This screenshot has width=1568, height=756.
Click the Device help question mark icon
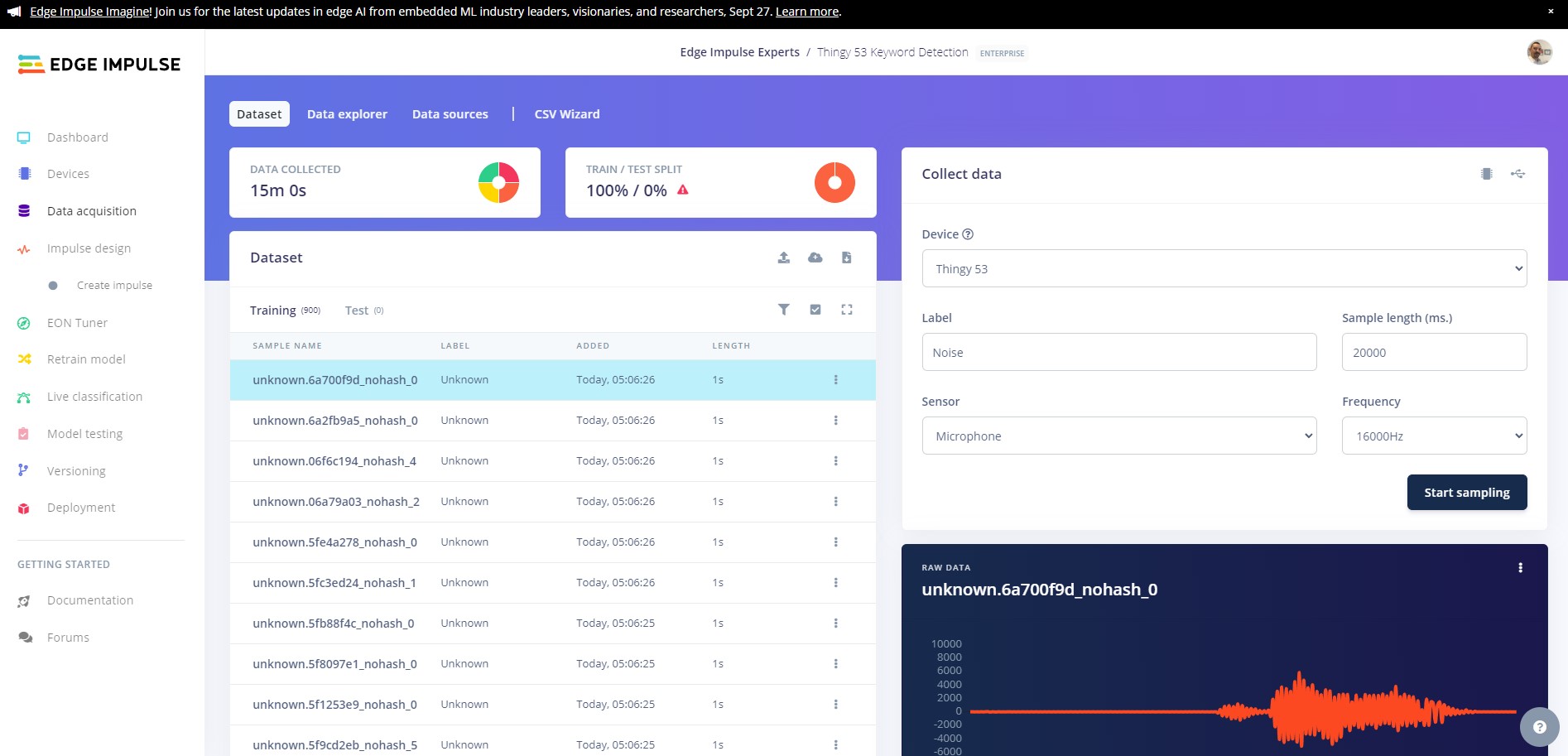click(x=968, y=234)
